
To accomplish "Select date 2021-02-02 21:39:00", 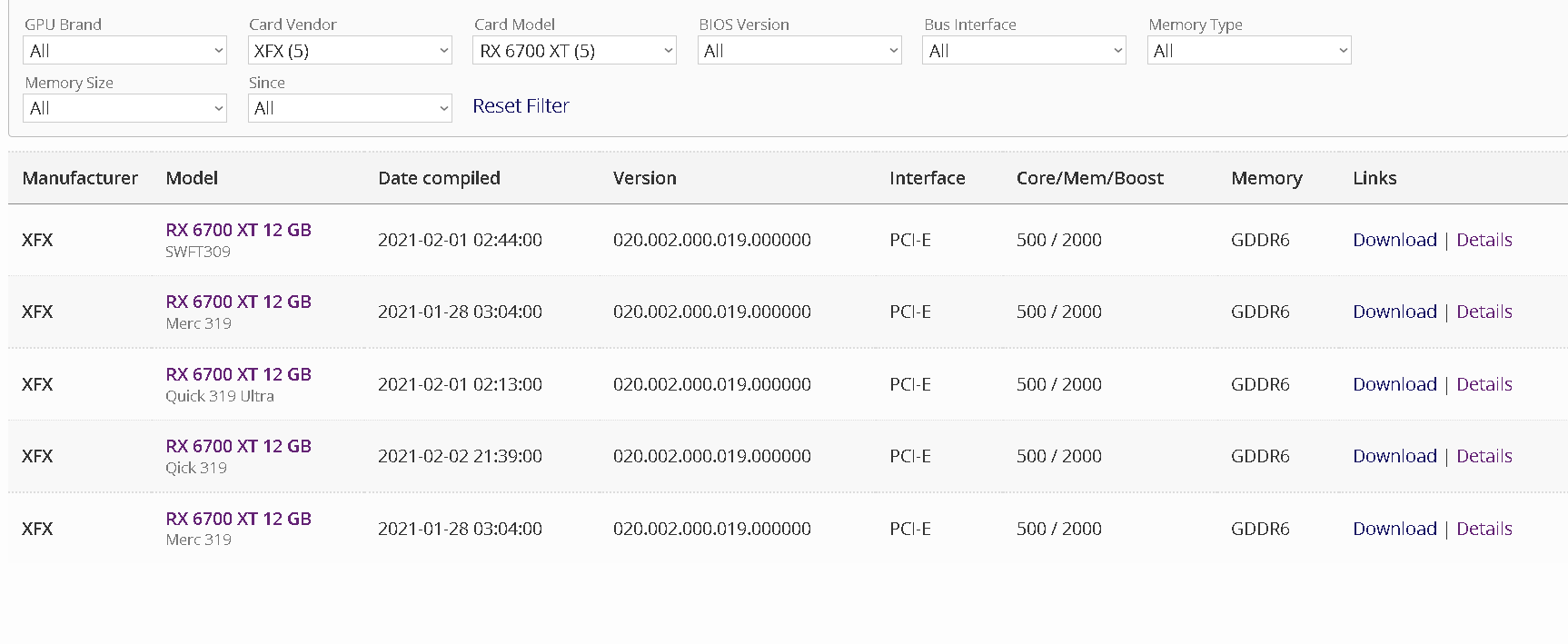I will click(x=460, y=456).
